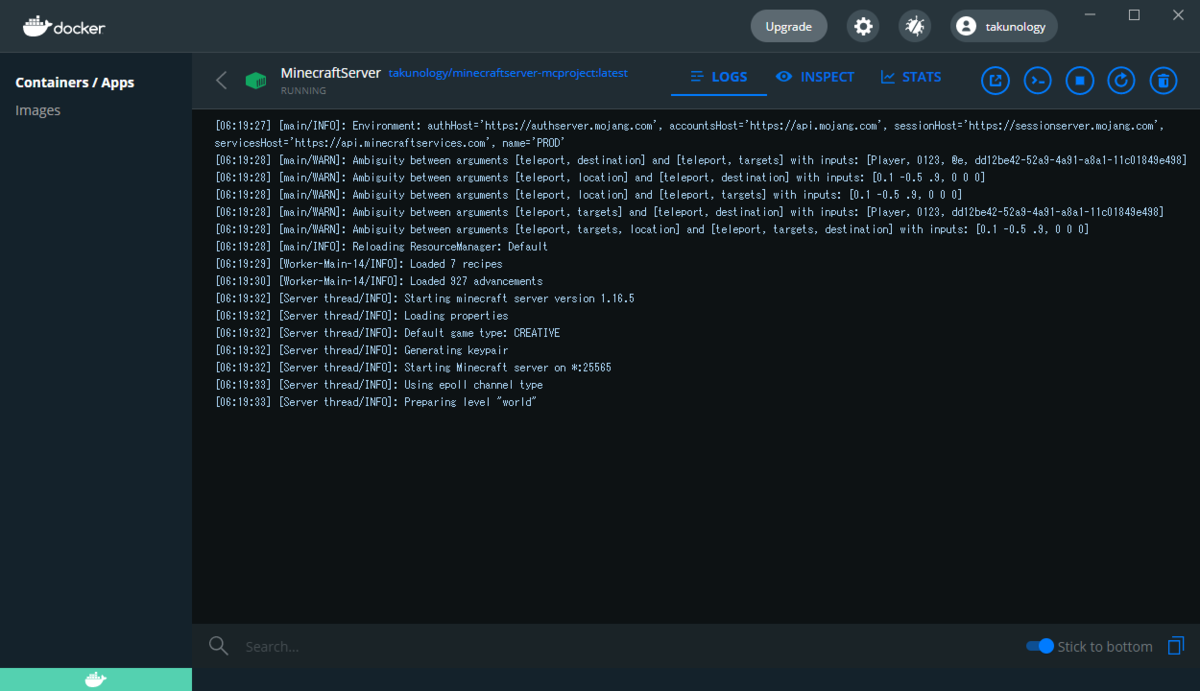Select the 'Loaded 927 advancements' log line

pos(379,281)
